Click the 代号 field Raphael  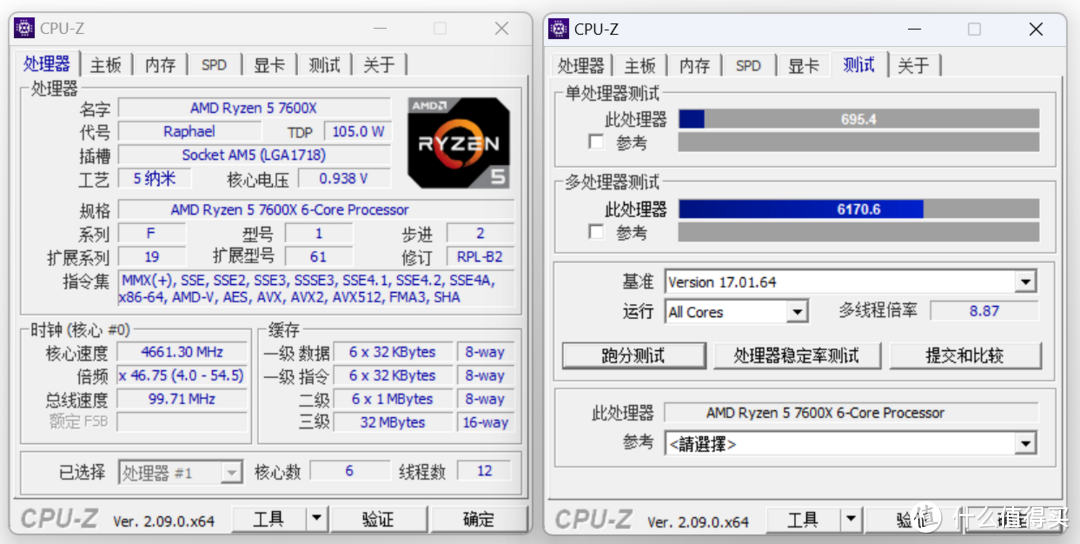[189, 132]
